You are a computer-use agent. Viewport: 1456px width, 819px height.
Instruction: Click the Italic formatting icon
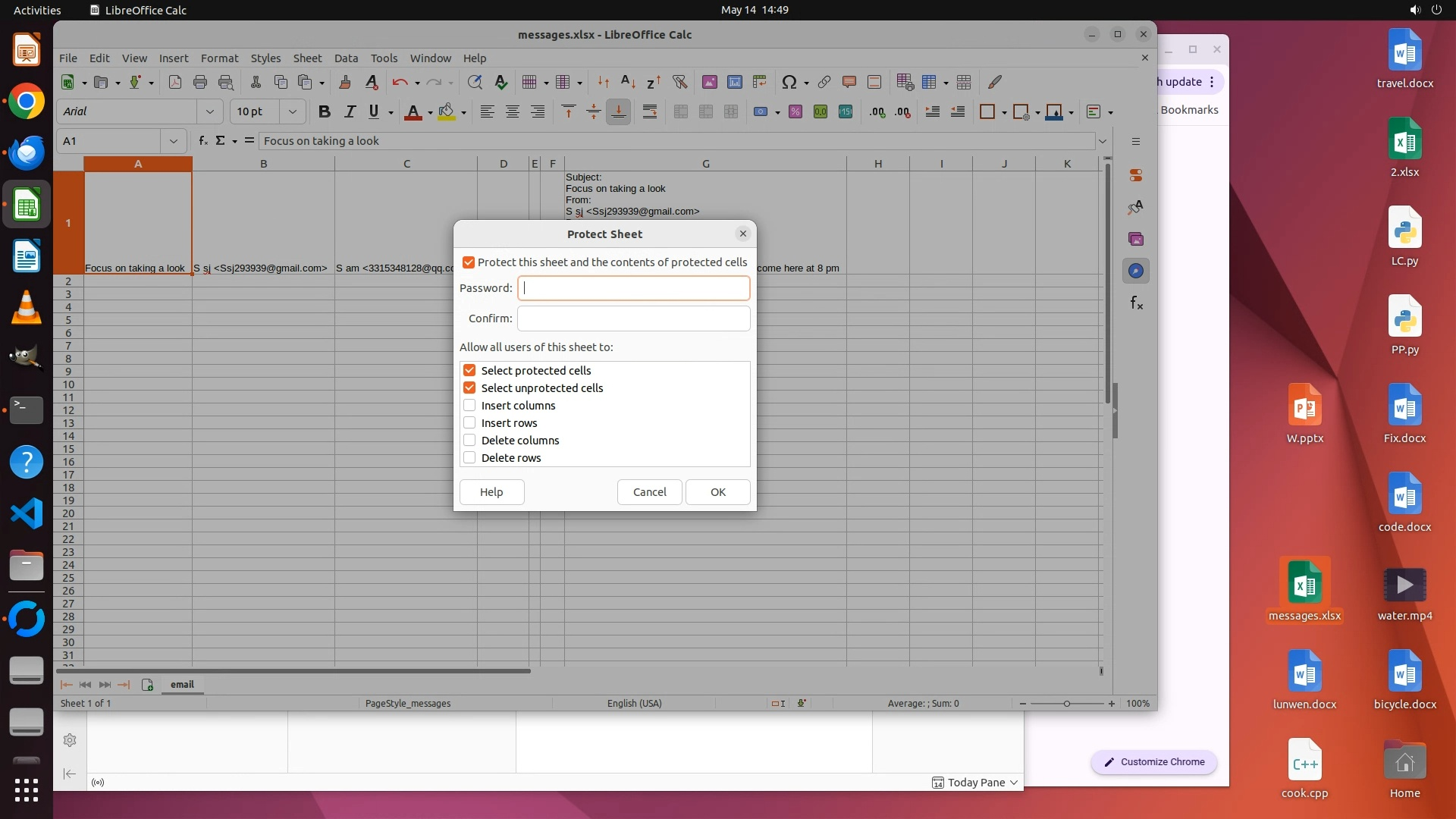(350, 112)
